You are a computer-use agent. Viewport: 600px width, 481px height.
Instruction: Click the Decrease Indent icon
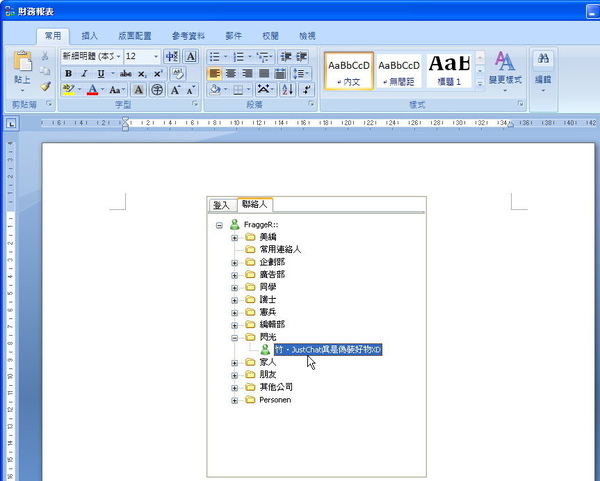click(286, 57)
